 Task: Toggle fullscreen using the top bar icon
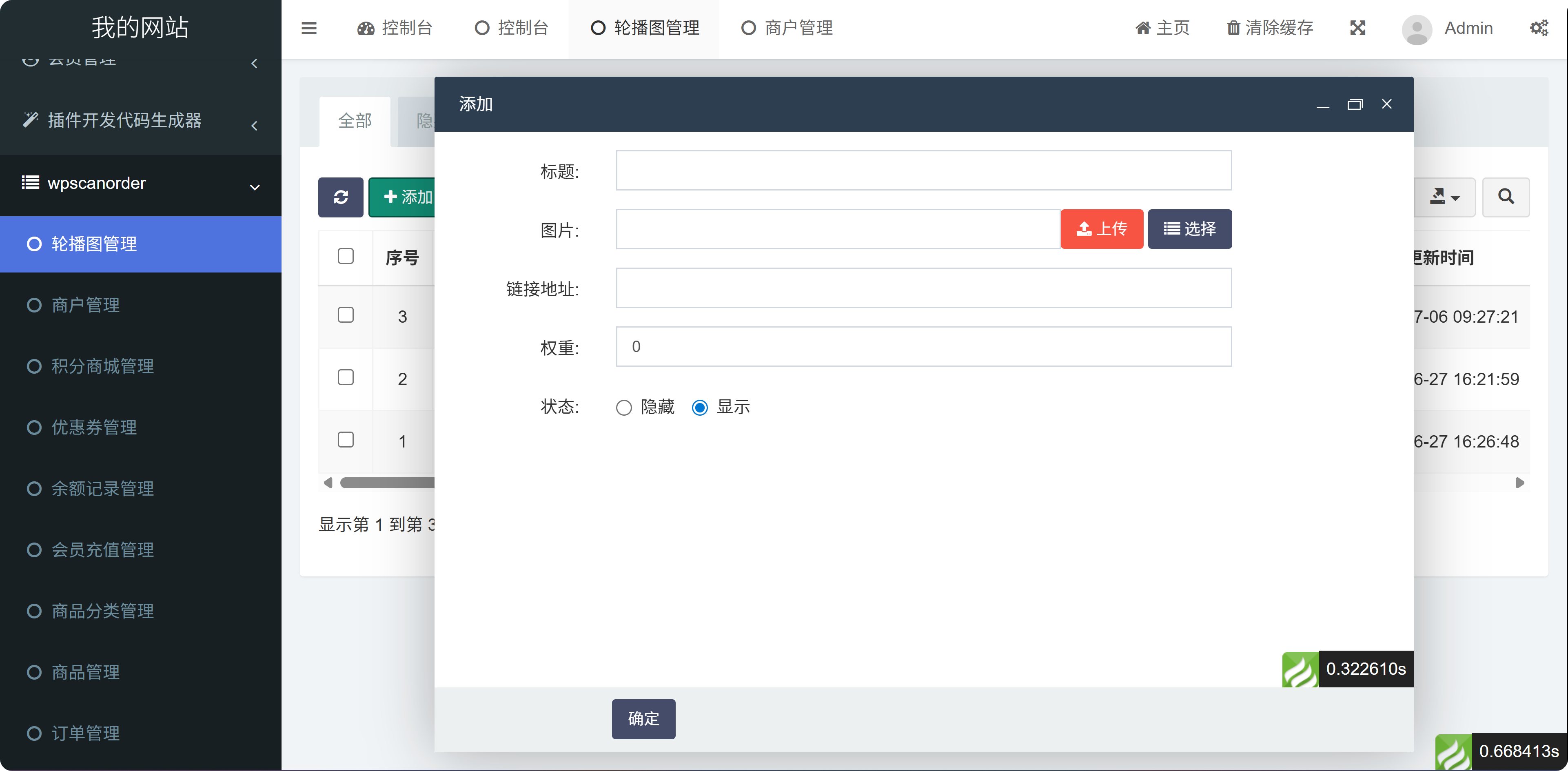1358,28
